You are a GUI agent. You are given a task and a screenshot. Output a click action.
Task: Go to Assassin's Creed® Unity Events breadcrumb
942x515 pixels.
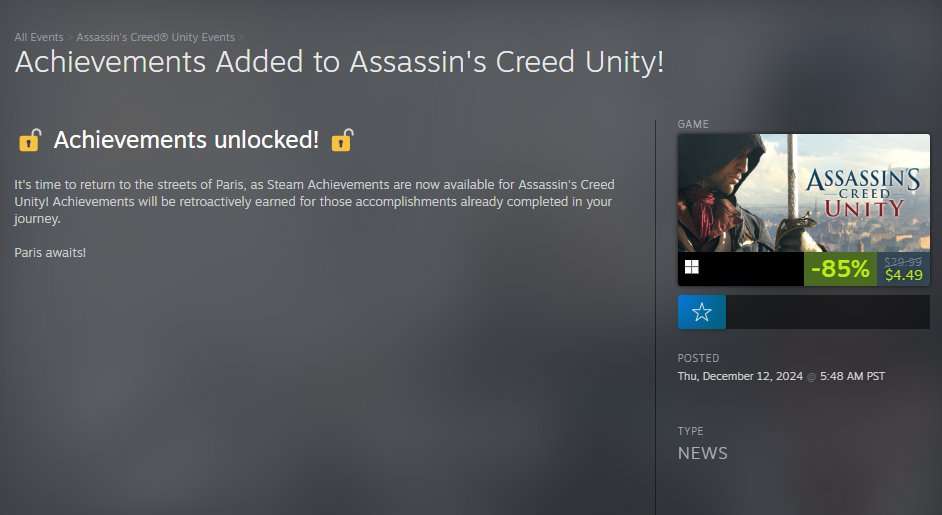[156, 37]
